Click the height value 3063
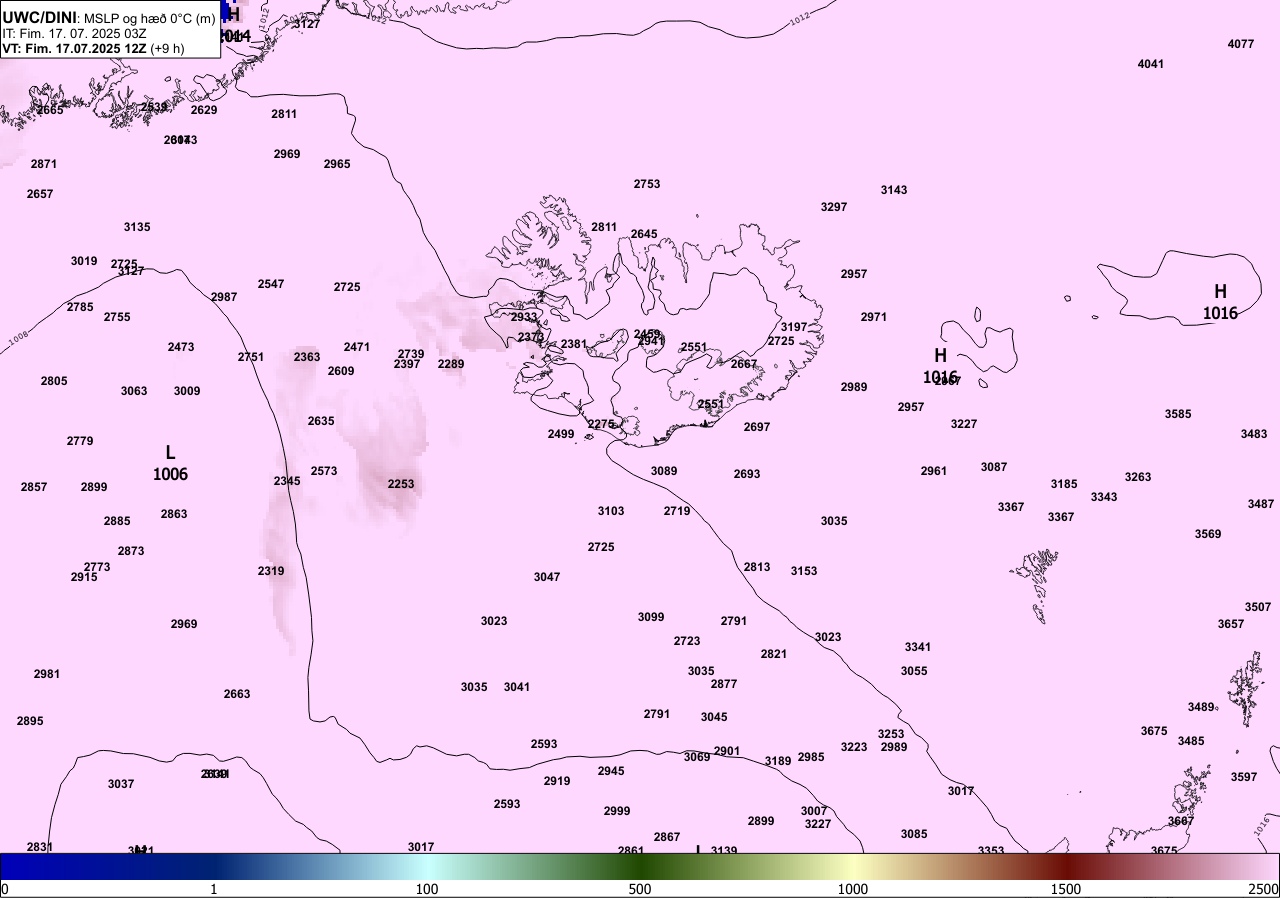 (134, 391)
